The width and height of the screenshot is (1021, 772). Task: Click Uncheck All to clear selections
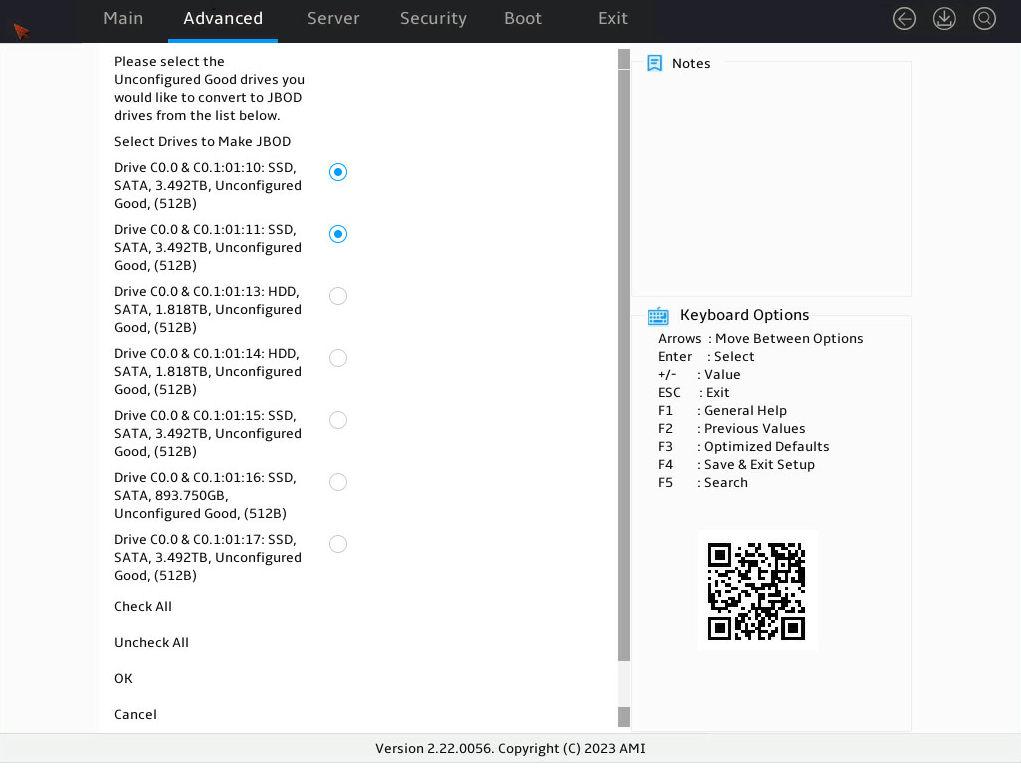(x=151, y=642)
